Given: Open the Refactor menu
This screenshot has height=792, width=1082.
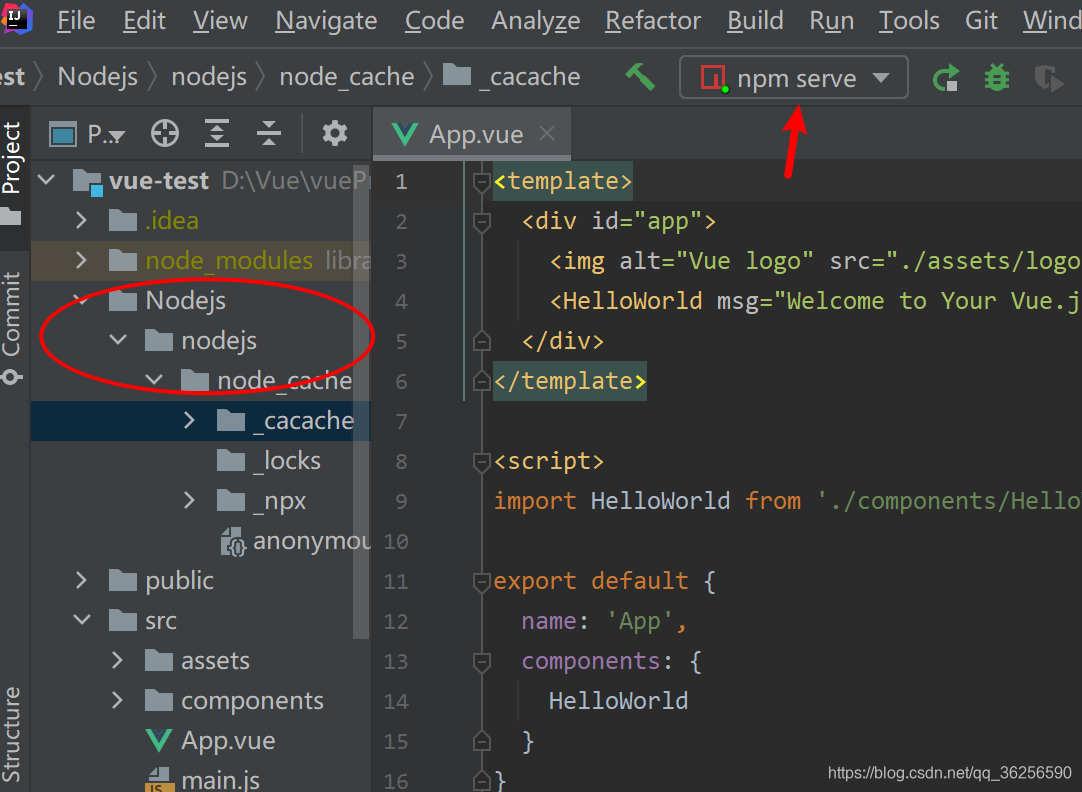Looking at the screenshot, I should coord(653,21).
